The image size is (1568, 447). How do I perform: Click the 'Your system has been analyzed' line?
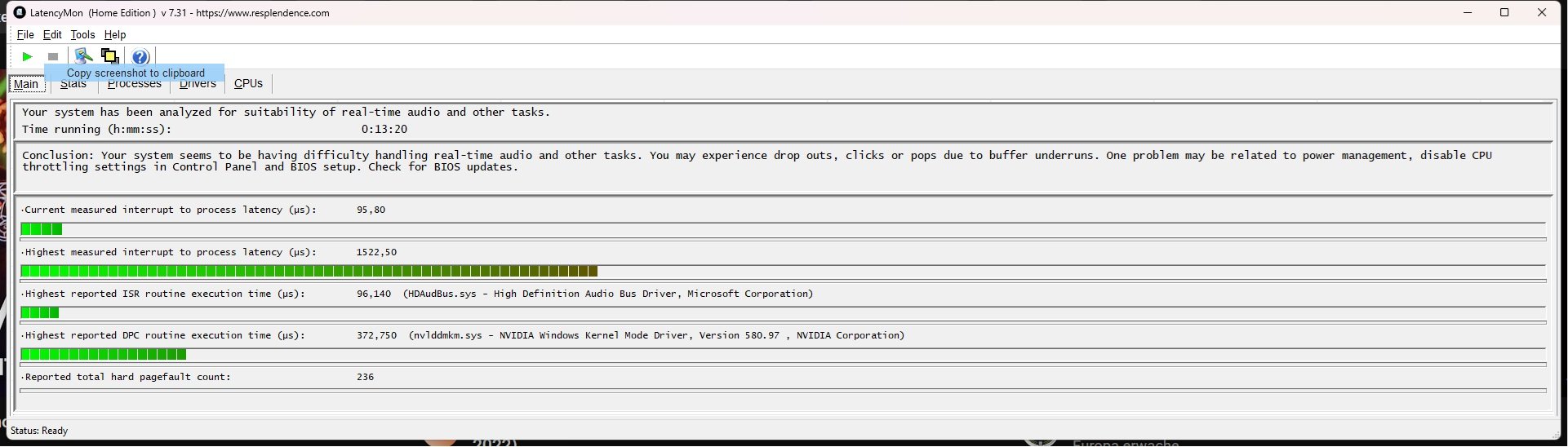coord(286,112)
